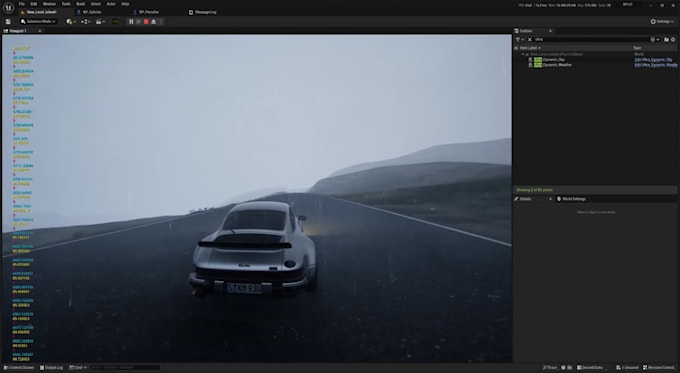Click the Unsaved assets indicator

[x=627, y=367]
